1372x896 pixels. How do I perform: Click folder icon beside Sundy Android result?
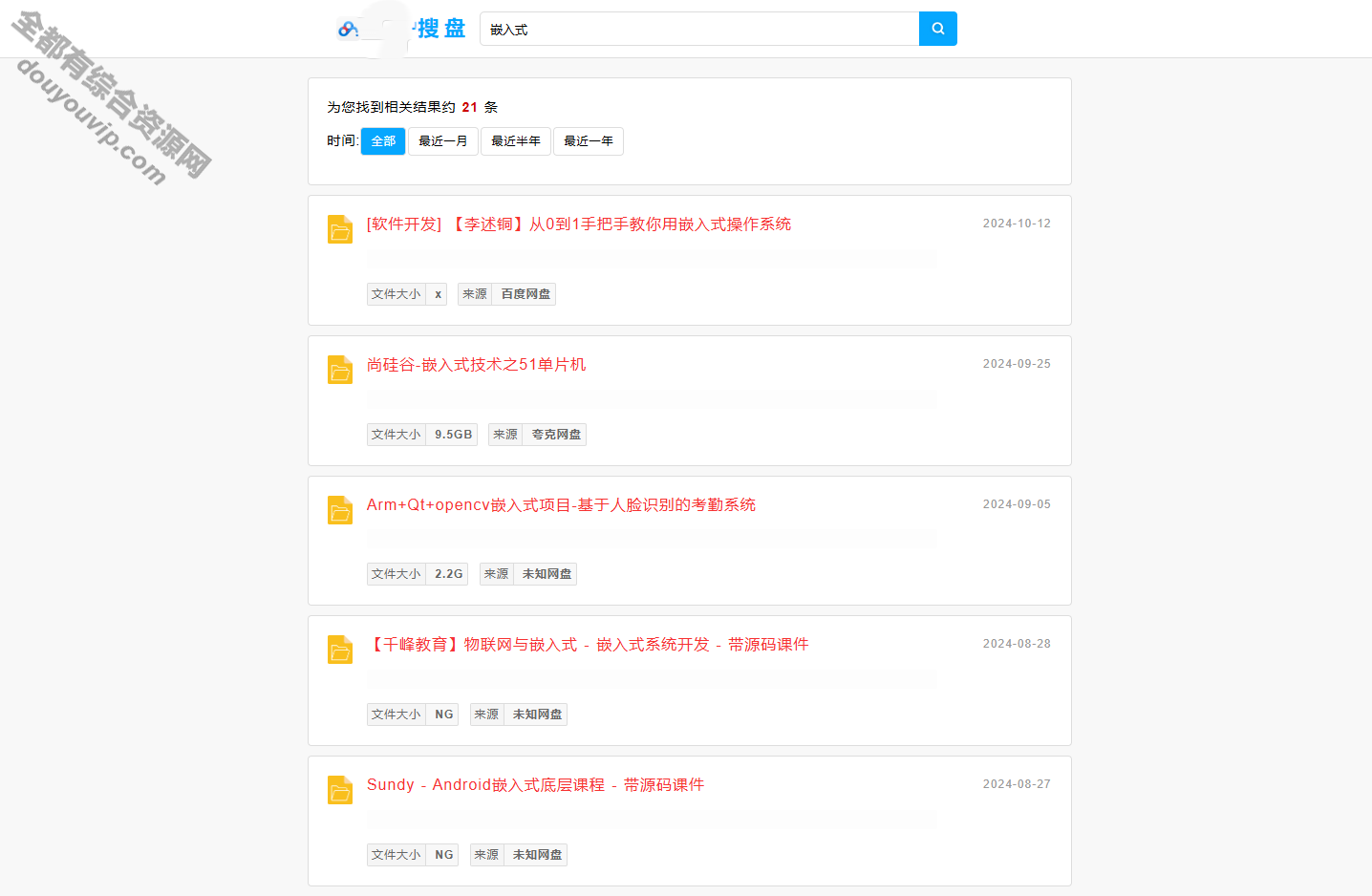(340, 790)
